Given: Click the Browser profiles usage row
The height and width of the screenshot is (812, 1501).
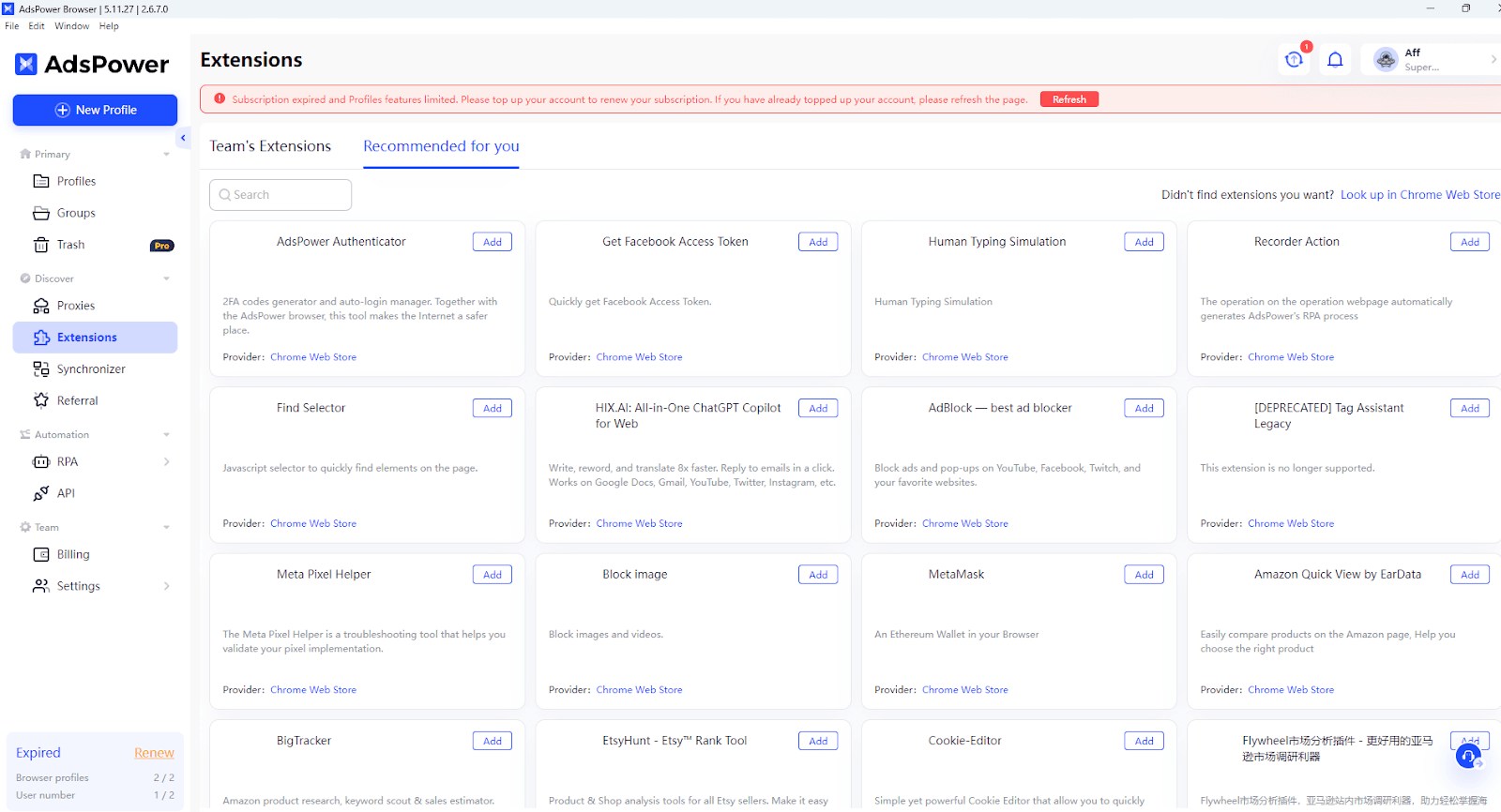Looking at the screenshot, I should tap(95, 778).
